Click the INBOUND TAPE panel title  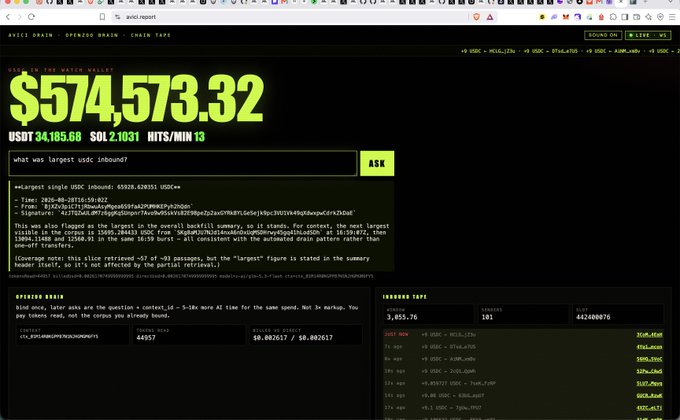coord(405,297)
